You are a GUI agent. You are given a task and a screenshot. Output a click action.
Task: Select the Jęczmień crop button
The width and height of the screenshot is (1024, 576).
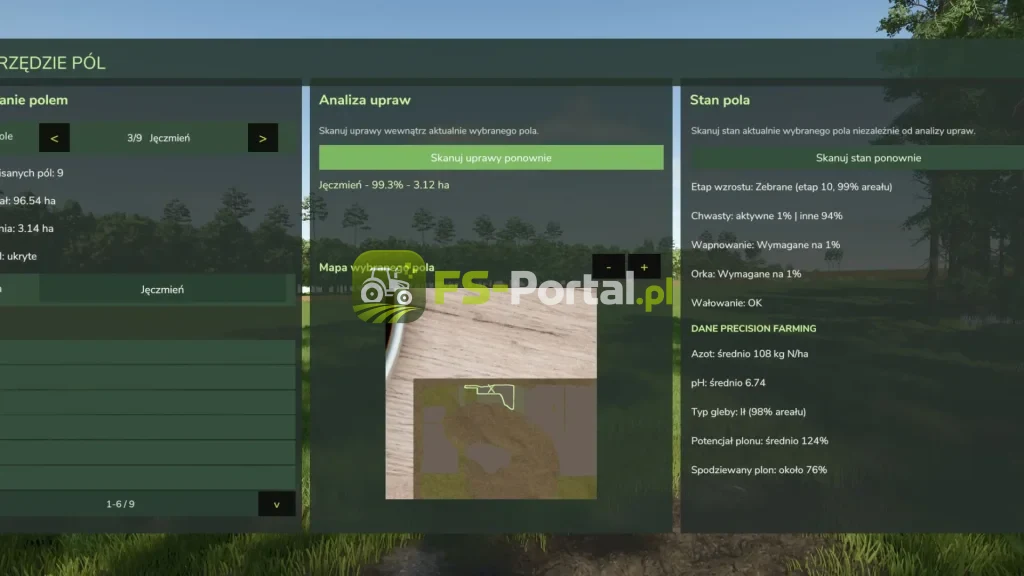[x=162, y=289]
